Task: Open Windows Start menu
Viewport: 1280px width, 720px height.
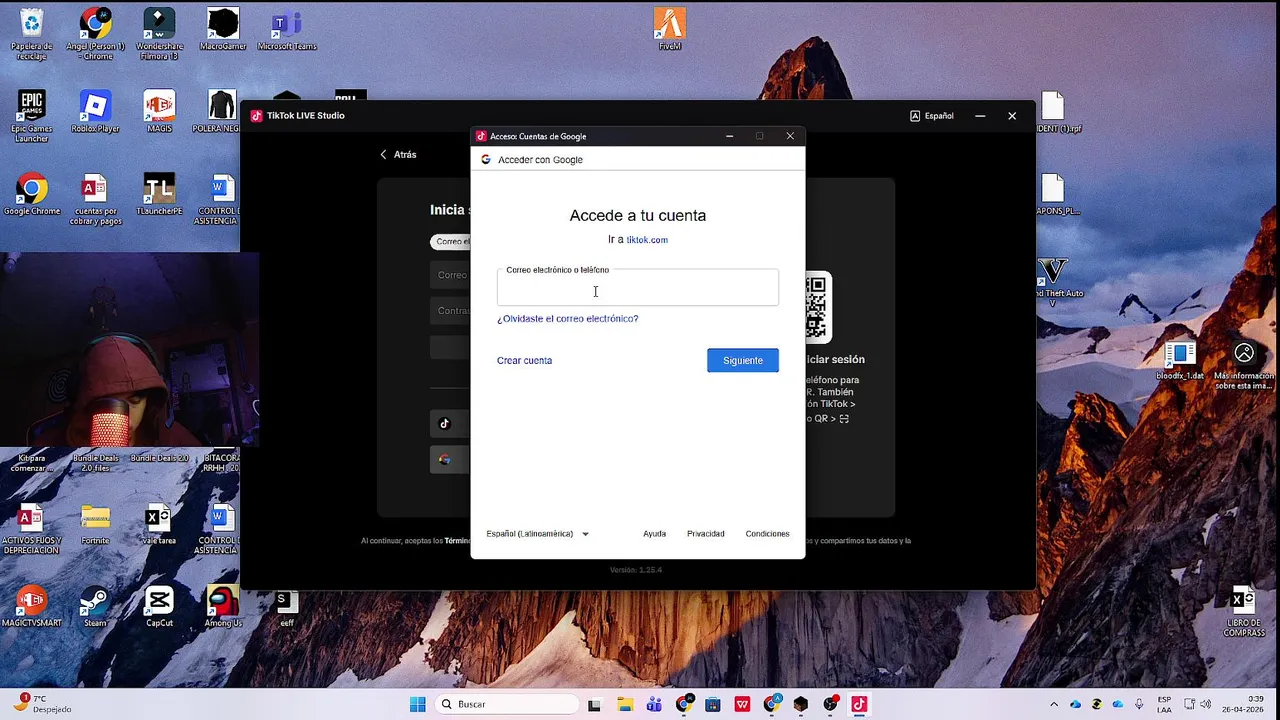Action: click(x=418, y=704)
